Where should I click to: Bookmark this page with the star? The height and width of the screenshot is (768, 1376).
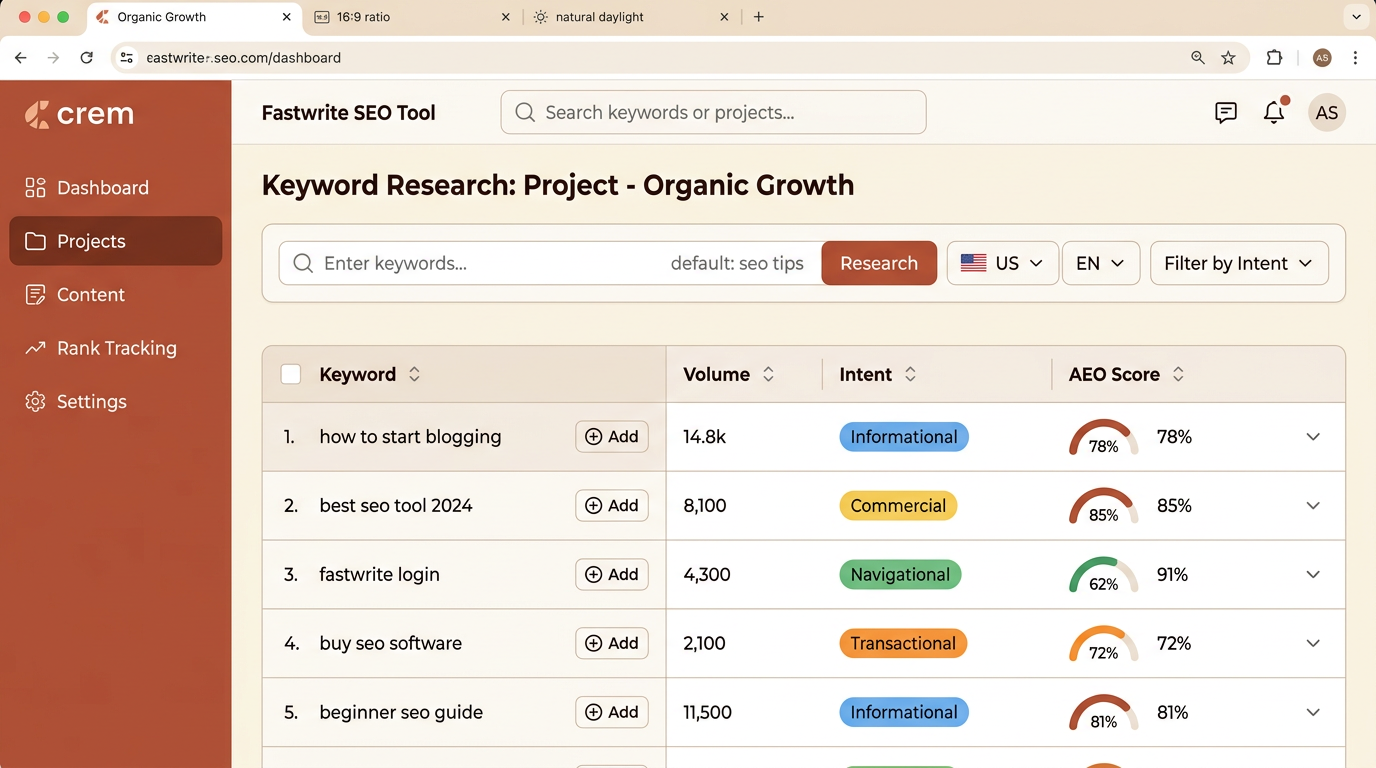[x=1228, y=58]
